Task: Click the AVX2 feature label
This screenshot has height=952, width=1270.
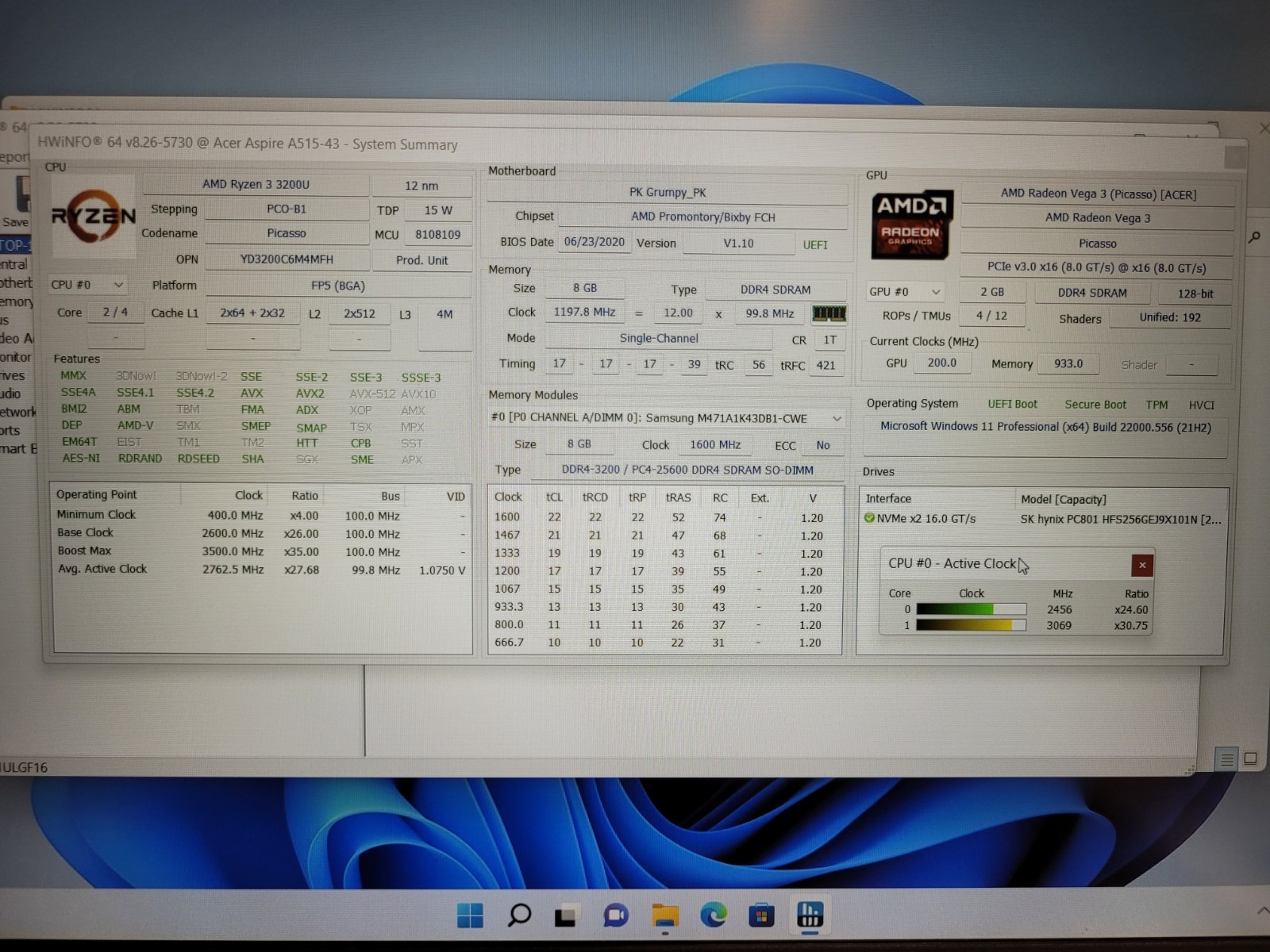Action: 310,393
